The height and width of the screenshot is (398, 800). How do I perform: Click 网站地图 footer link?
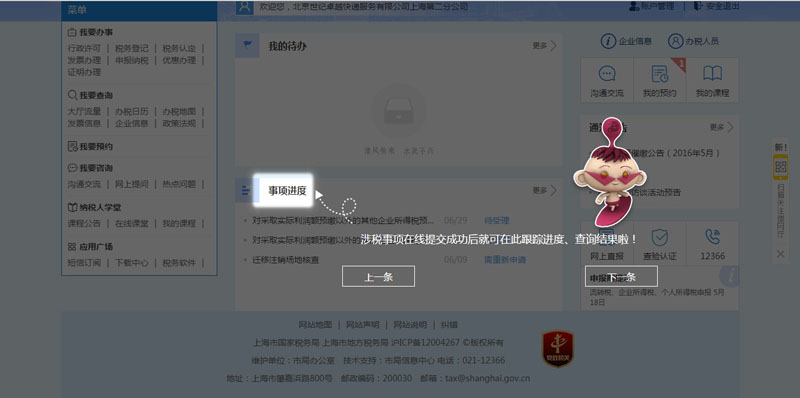315,325
